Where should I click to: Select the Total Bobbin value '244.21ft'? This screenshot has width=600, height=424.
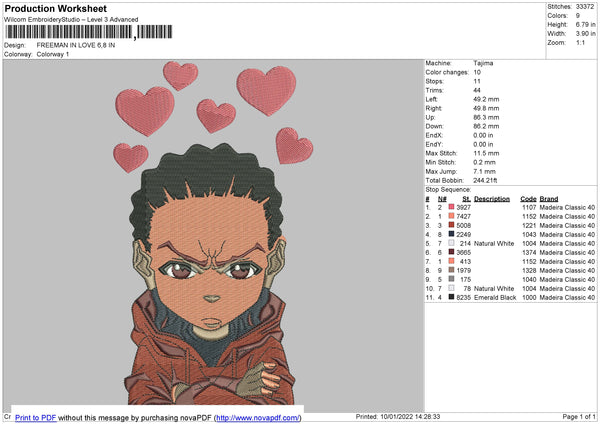485,180
